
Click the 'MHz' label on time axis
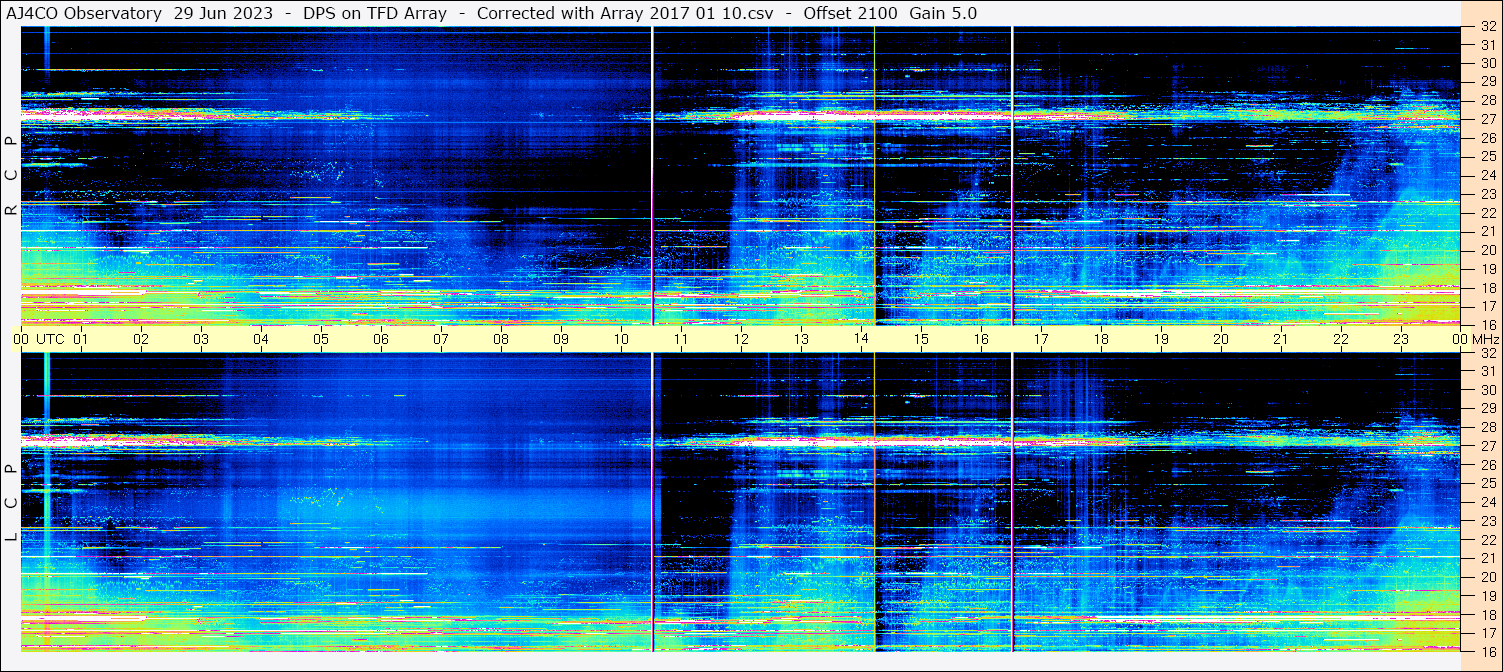pos(1486,339)
